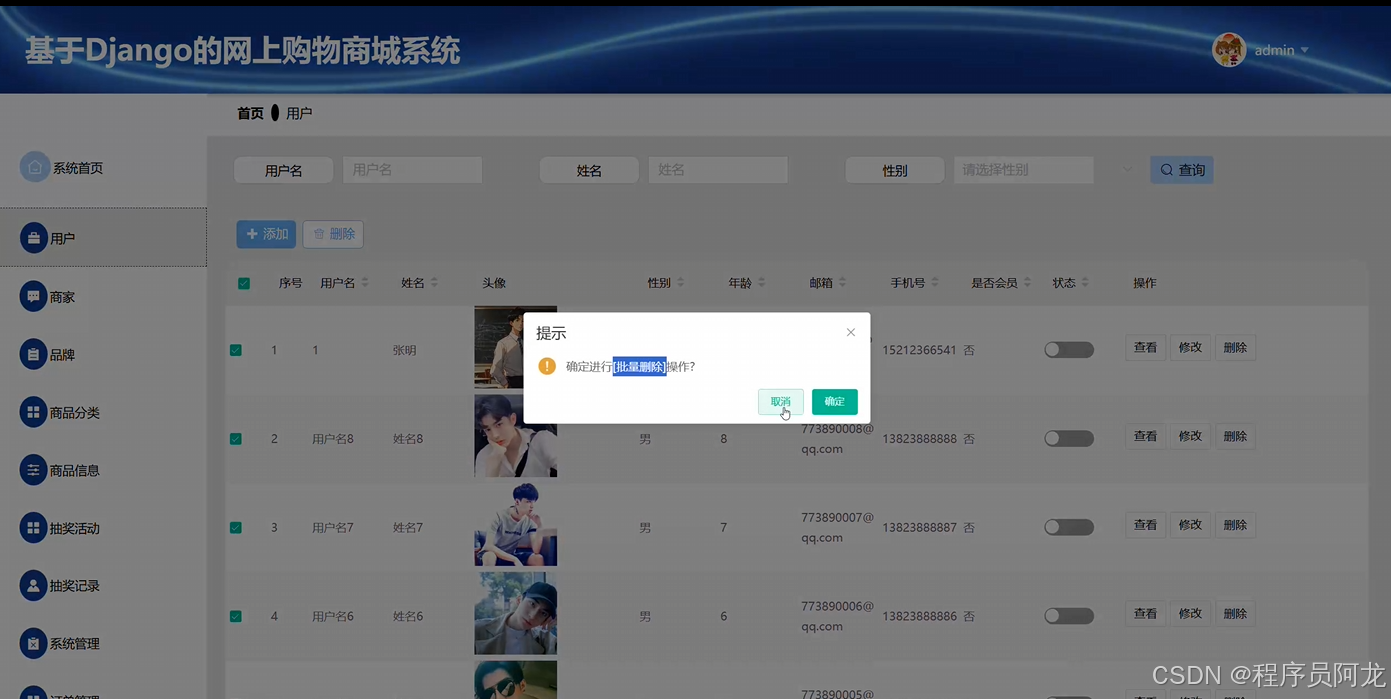
Task: Sort by 年龄 column arrows
Action: click(761, 283)
